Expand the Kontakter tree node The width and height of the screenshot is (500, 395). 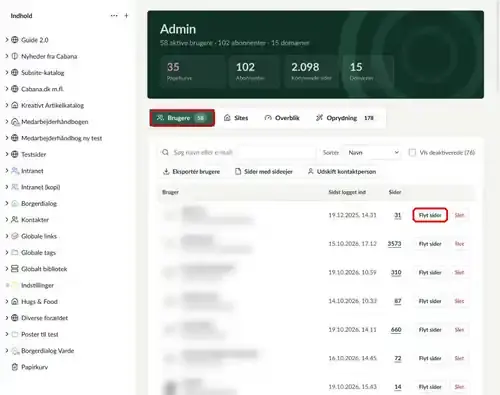7,219
